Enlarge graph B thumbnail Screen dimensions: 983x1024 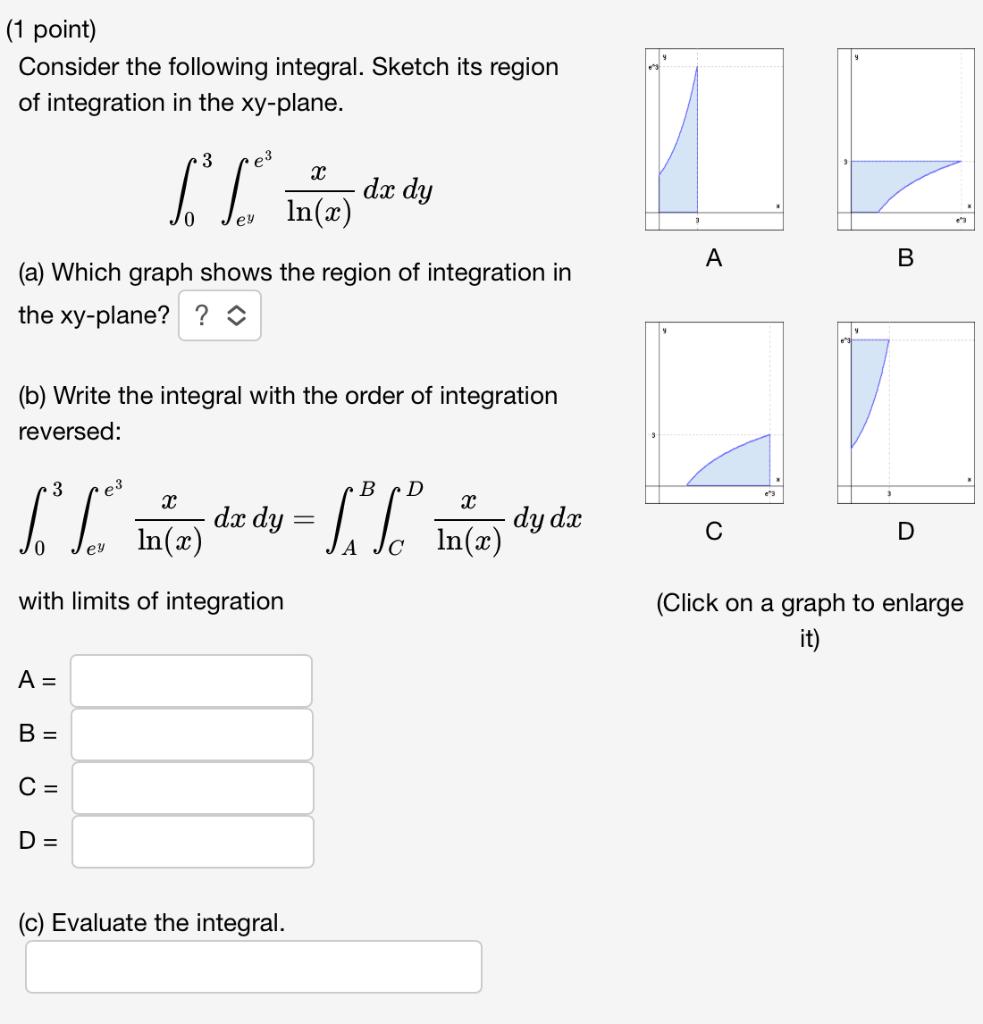905,135
